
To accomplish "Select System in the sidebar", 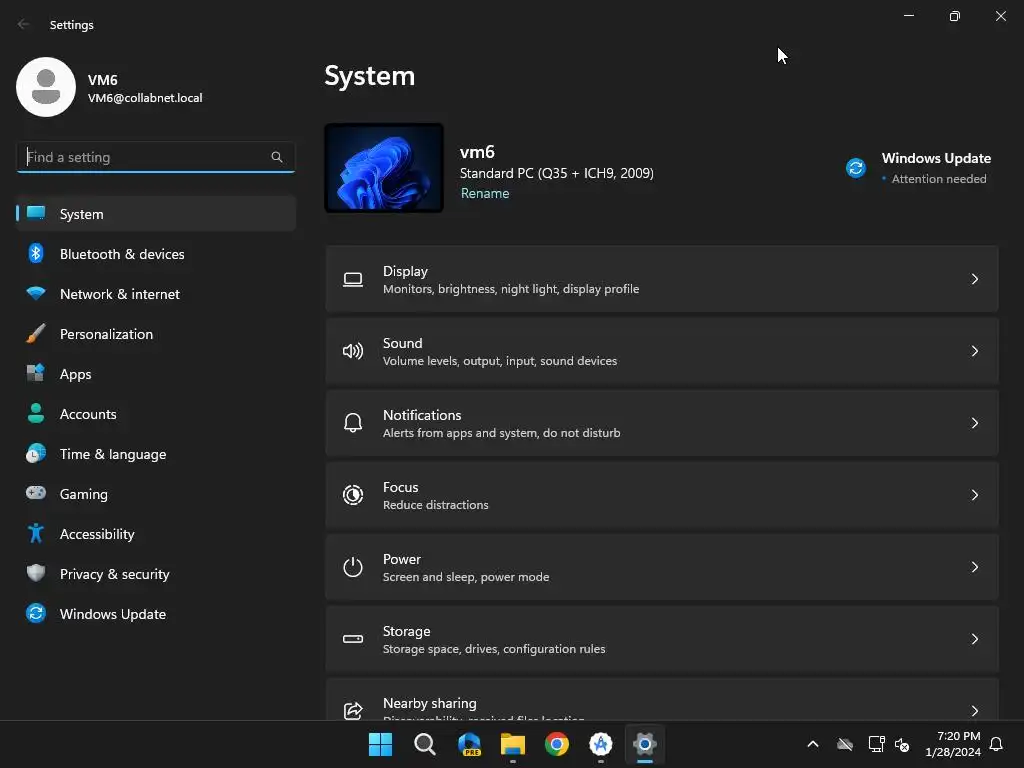I will [x=156, y=214].
